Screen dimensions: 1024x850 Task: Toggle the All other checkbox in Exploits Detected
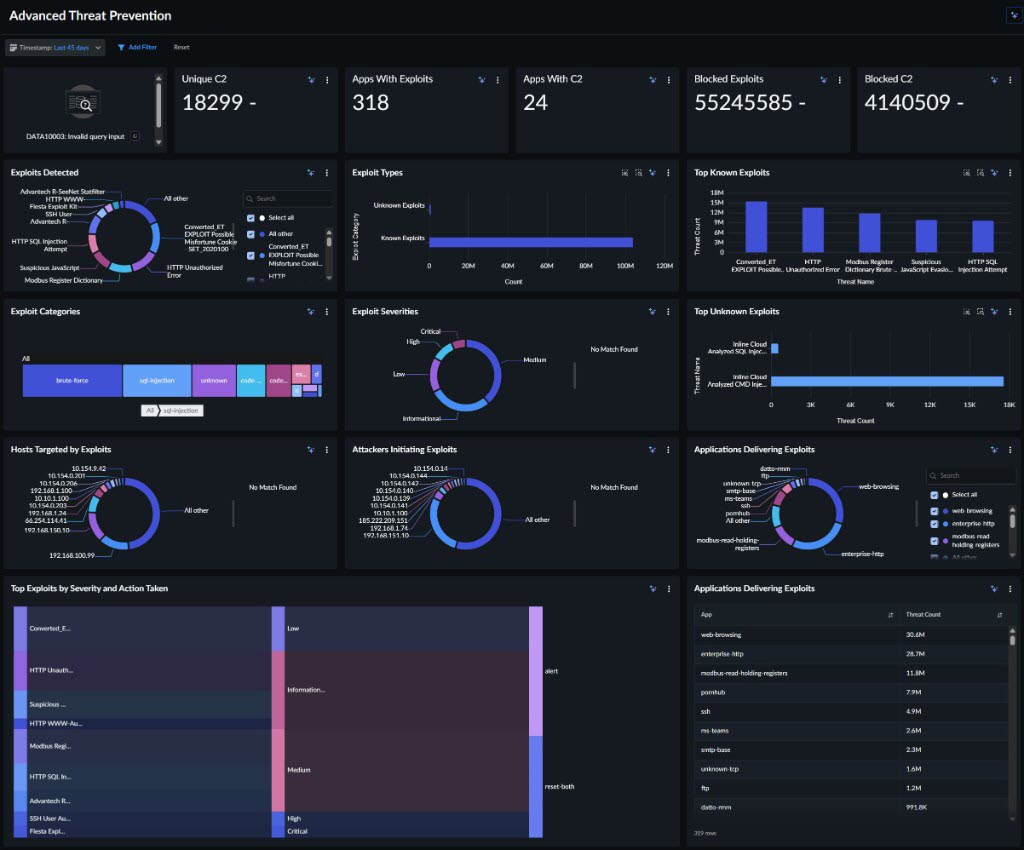pyautogui.click(x=251, y=234)
